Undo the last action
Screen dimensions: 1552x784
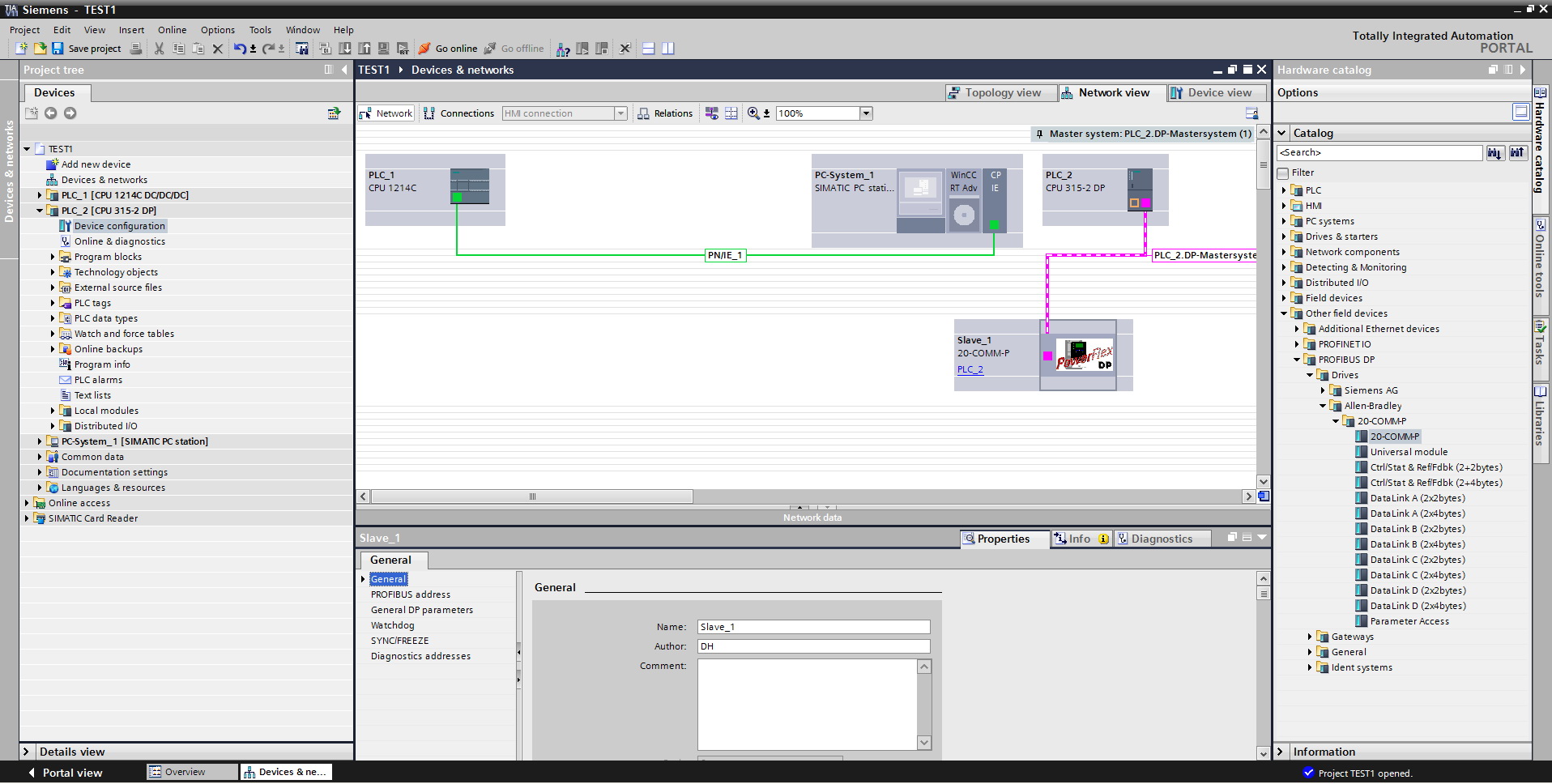240,49
